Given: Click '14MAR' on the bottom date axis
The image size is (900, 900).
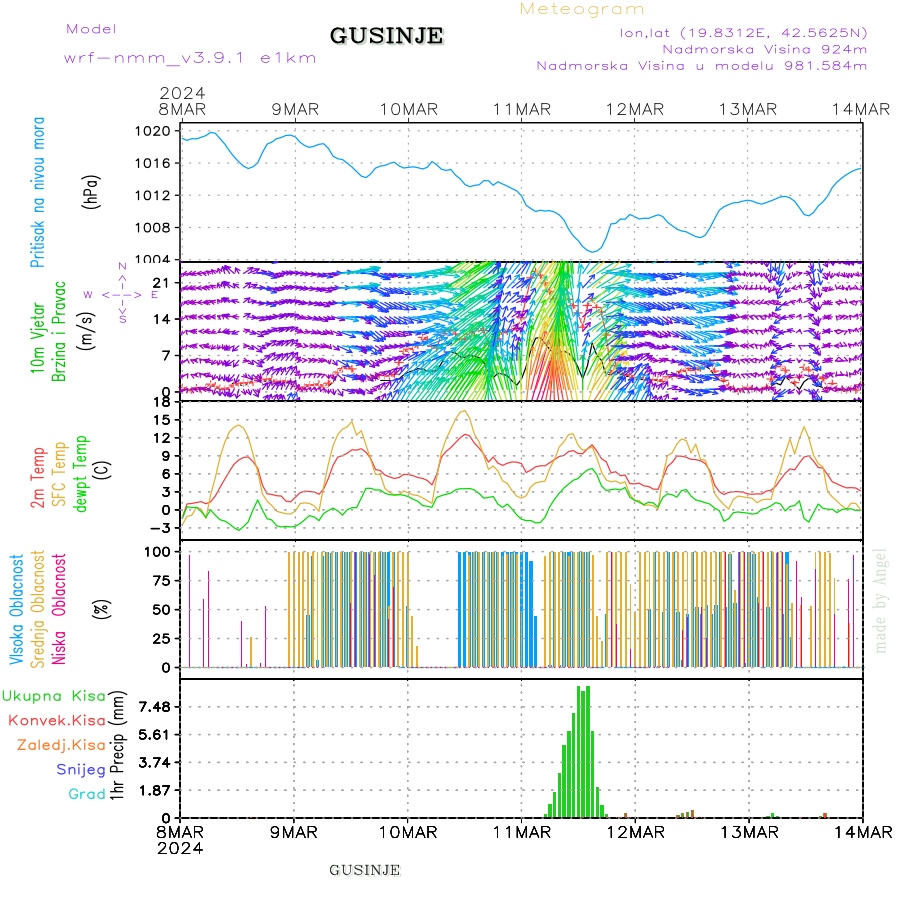Looking at the screenshot, I should coord(863,832).
